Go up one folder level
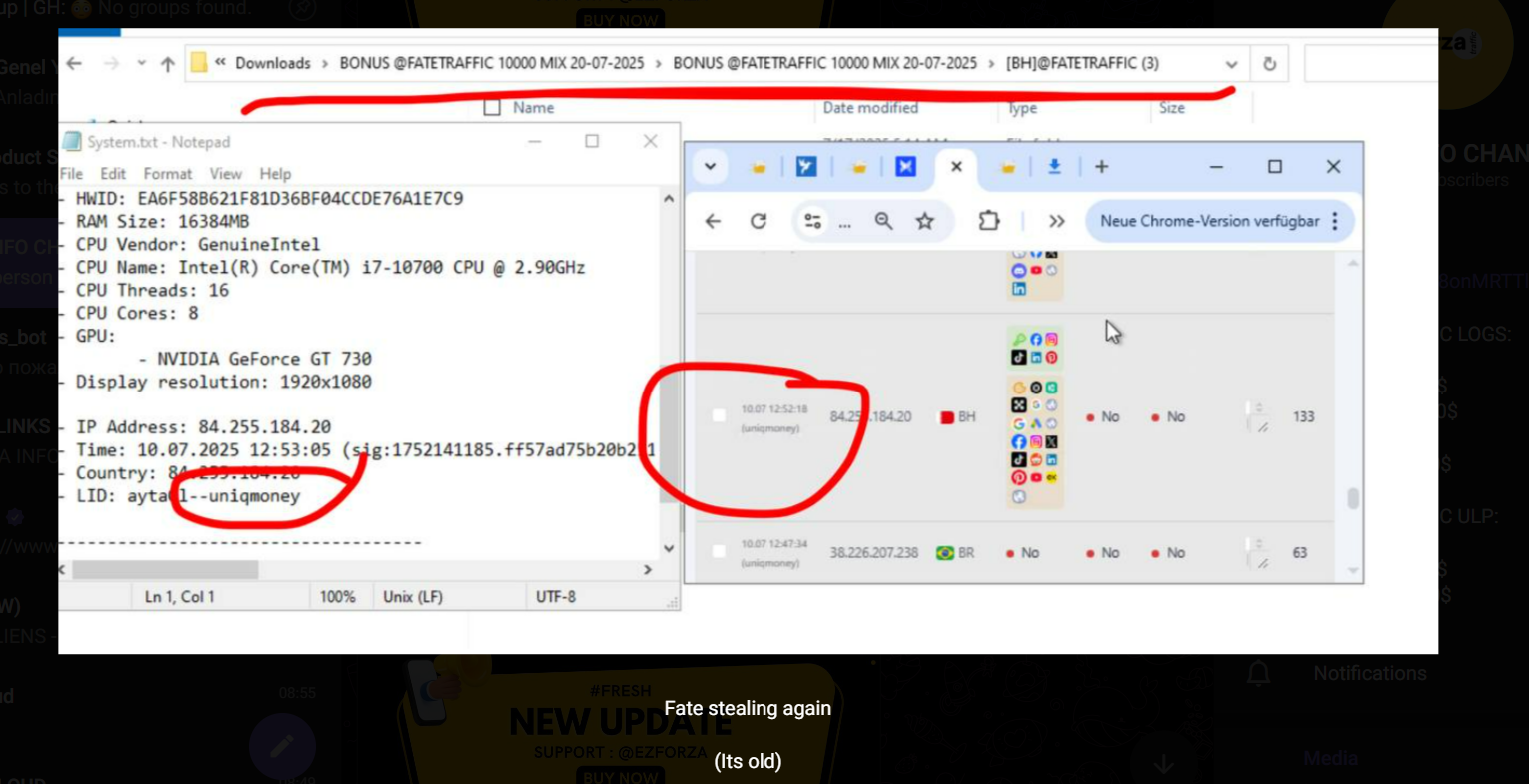1529x784 pixels. pyautogui.click(x=167, y=64)
